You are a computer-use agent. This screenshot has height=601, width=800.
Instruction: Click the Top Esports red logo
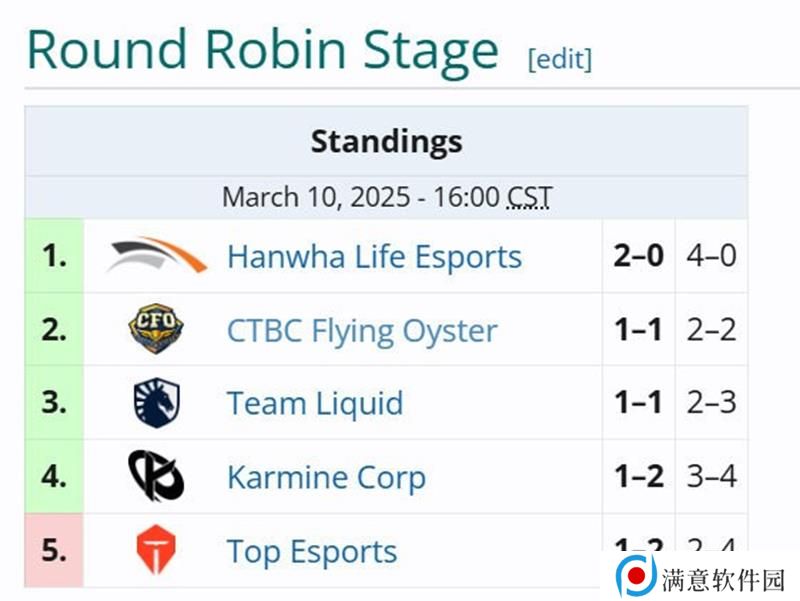point(156,550)
